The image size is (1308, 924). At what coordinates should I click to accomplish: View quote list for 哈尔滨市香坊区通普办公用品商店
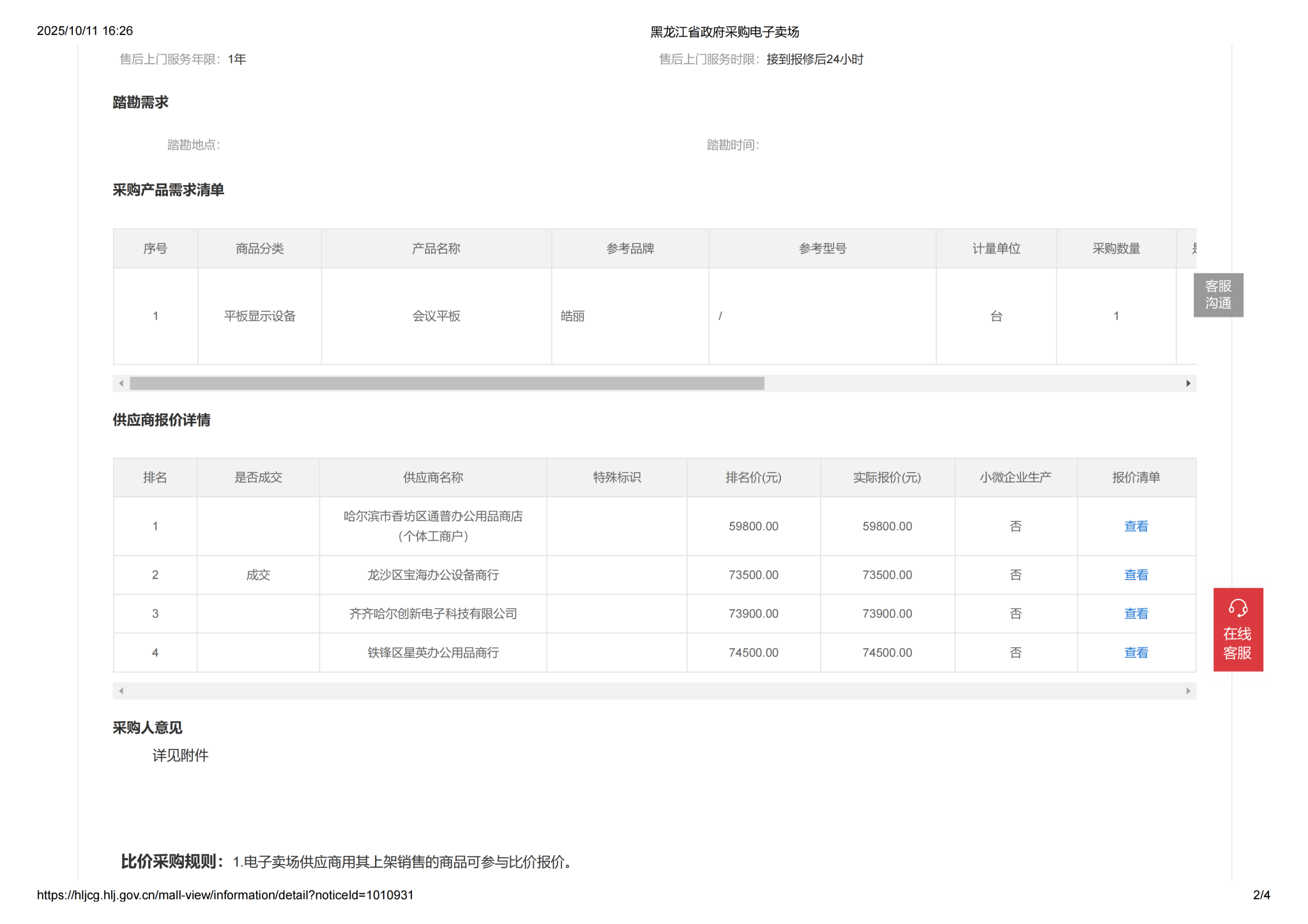pyautogui.click(x=1135, y=526)
